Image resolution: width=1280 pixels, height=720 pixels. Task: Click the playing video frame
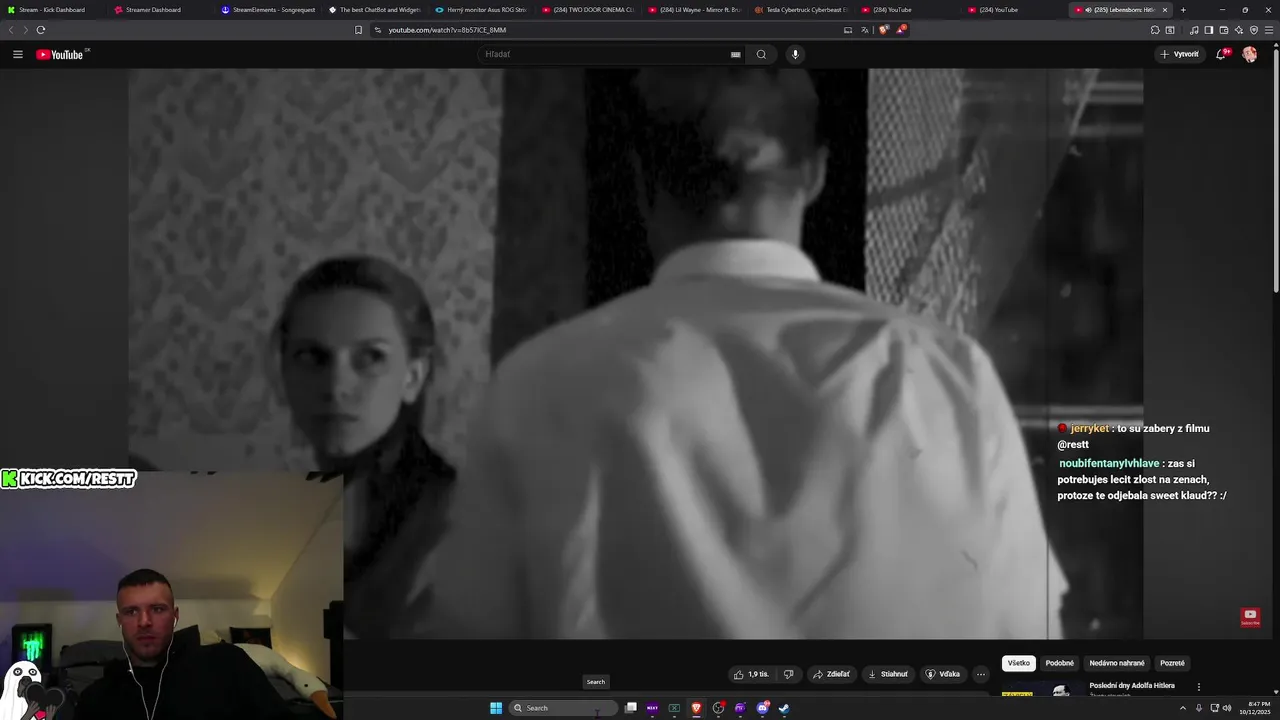(635, 353)
